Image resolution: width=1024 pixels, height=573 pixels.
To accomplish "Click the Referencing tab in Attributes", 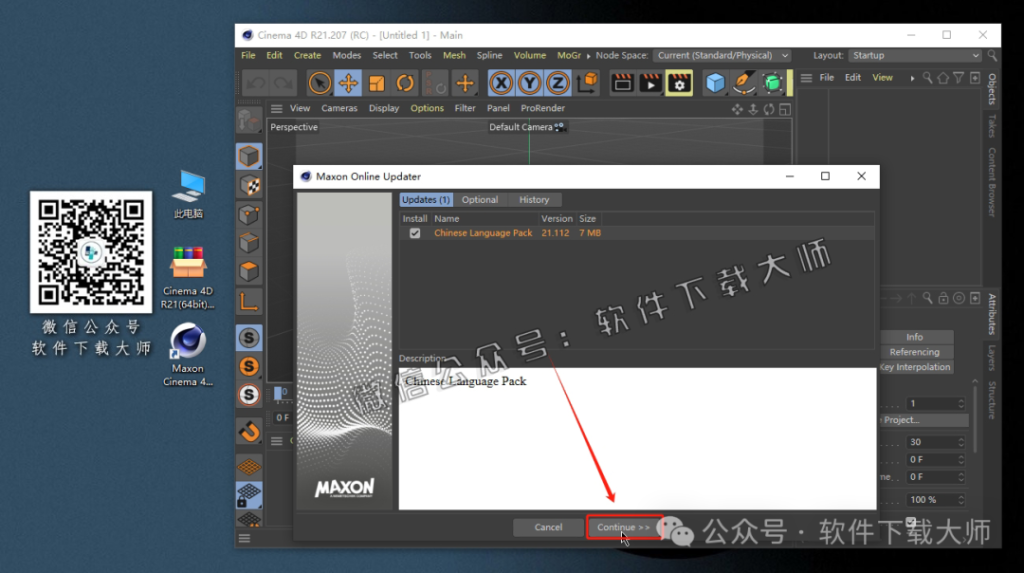I will click(x=914, y=352).
